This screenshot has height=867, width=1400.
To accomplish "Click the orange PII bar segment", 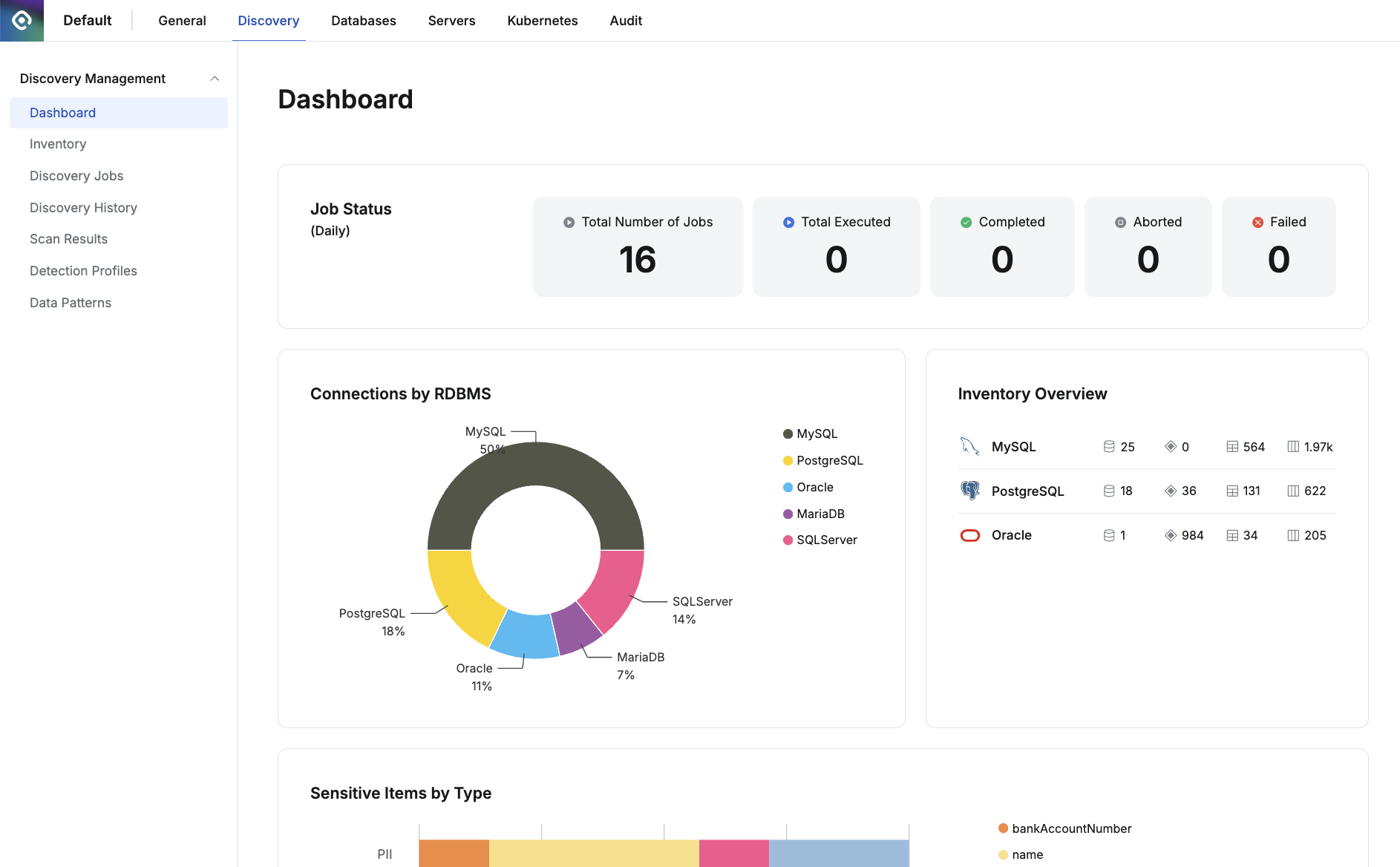I will (x=454, y=854).
